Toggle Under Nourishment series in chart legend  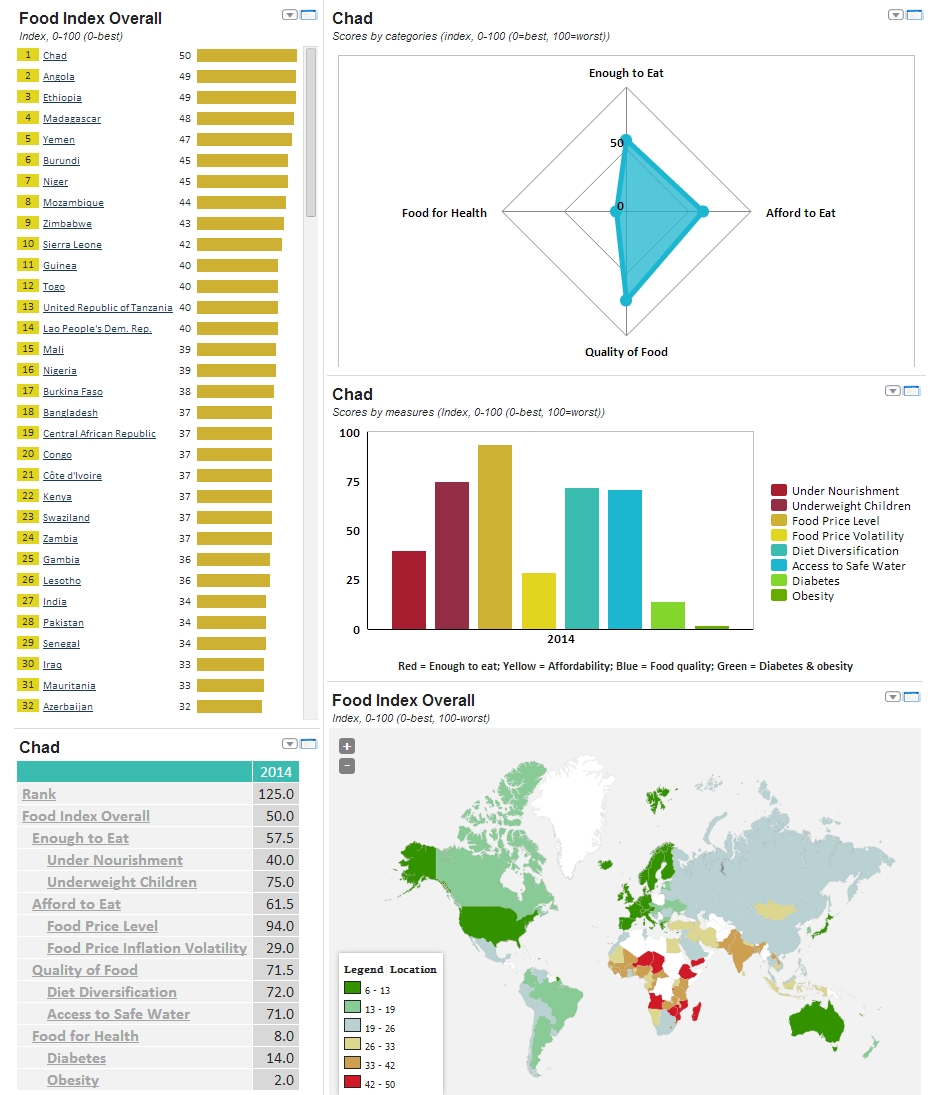coord(844,491)
